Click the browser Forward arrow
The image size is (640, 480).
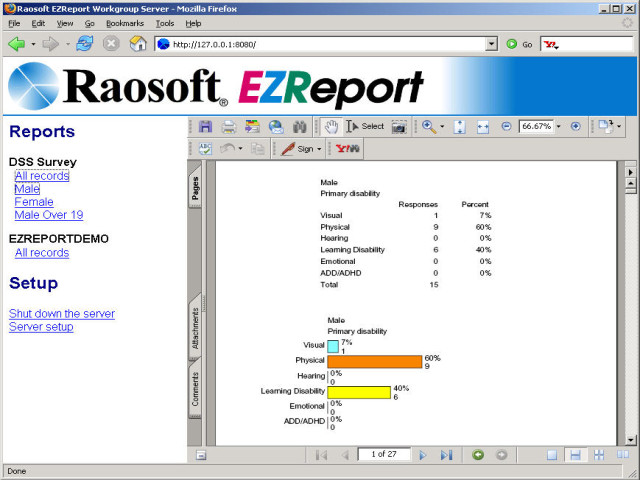(51, 44)
